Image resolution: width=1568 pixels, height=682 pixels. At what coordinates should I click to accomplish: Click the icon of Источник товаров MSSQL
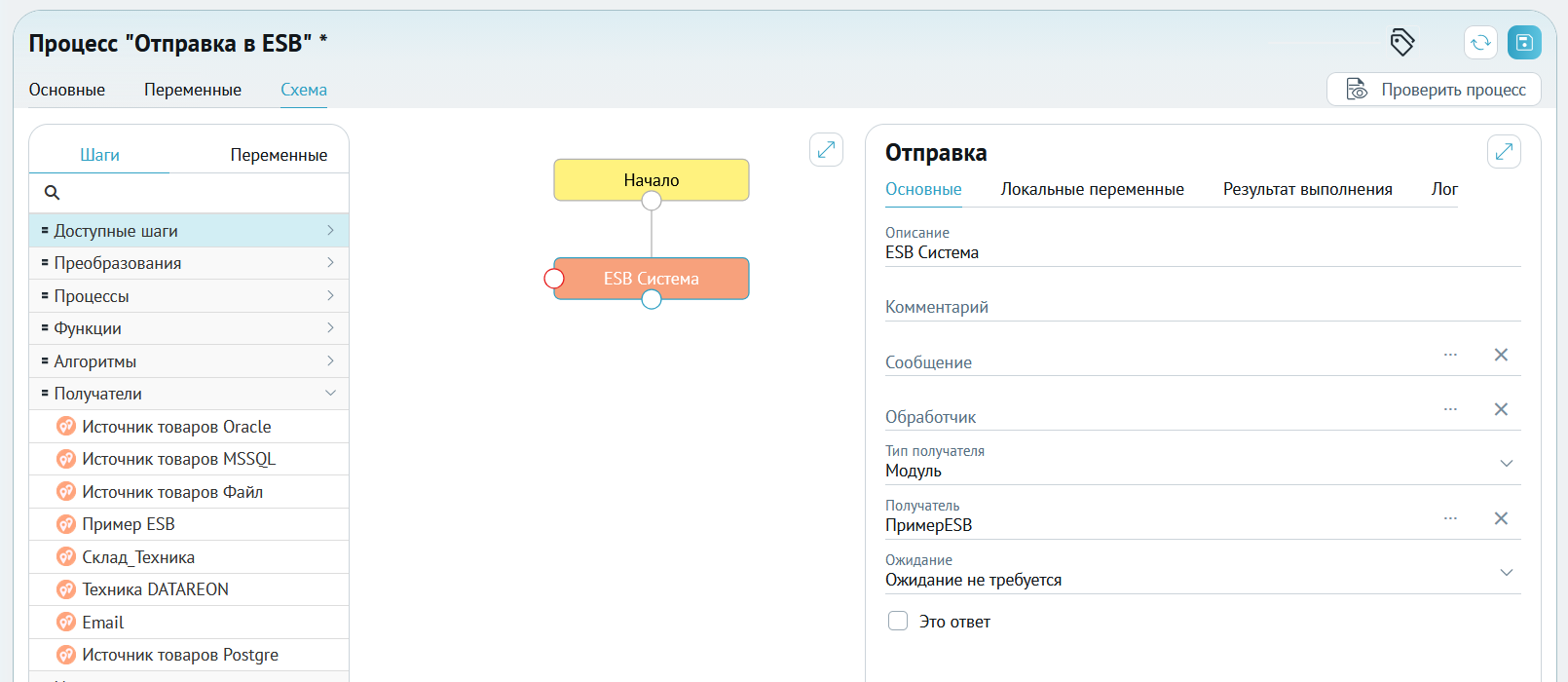[66, 459]
